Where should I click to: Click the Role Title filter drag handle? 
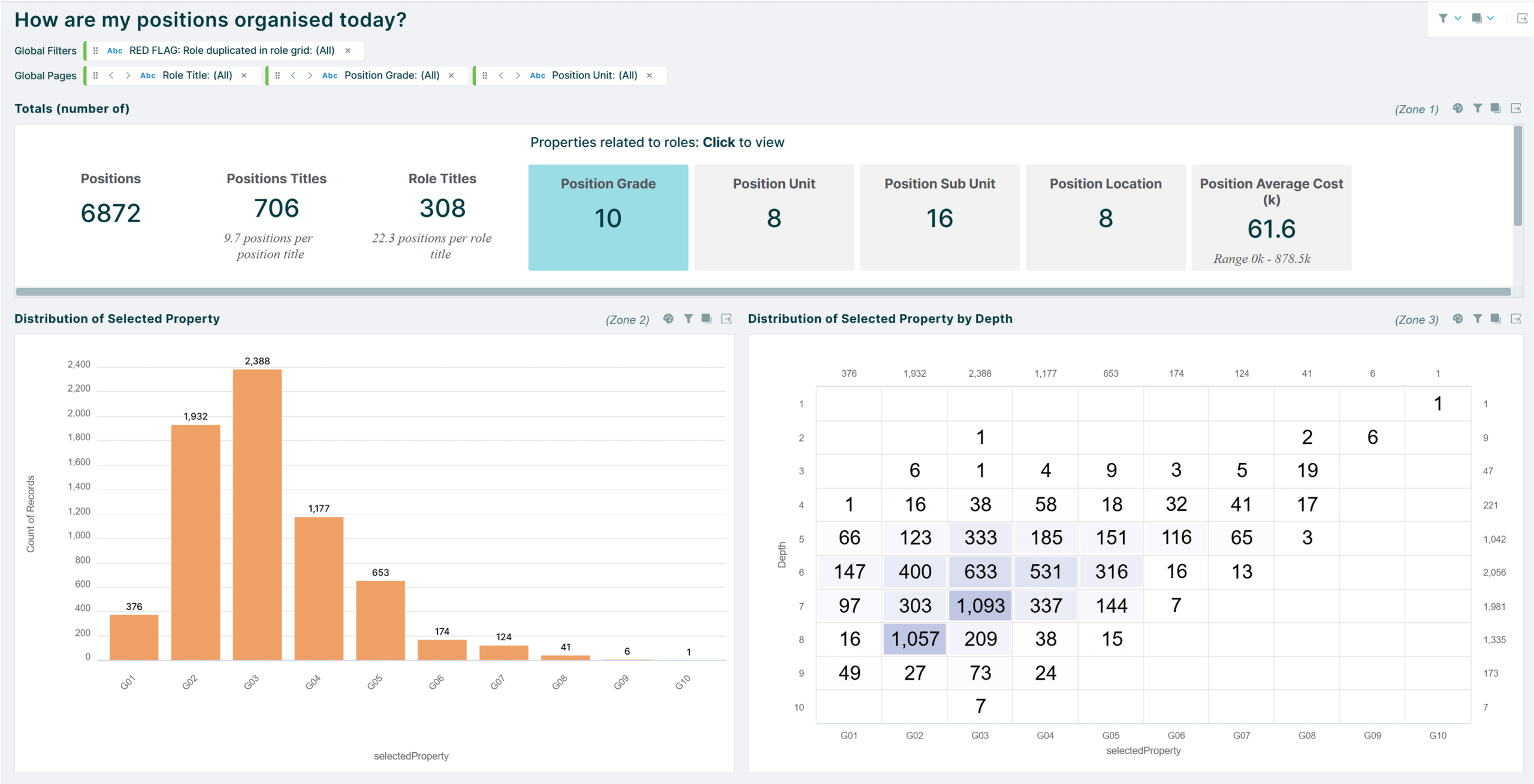[x=95, y=75]
